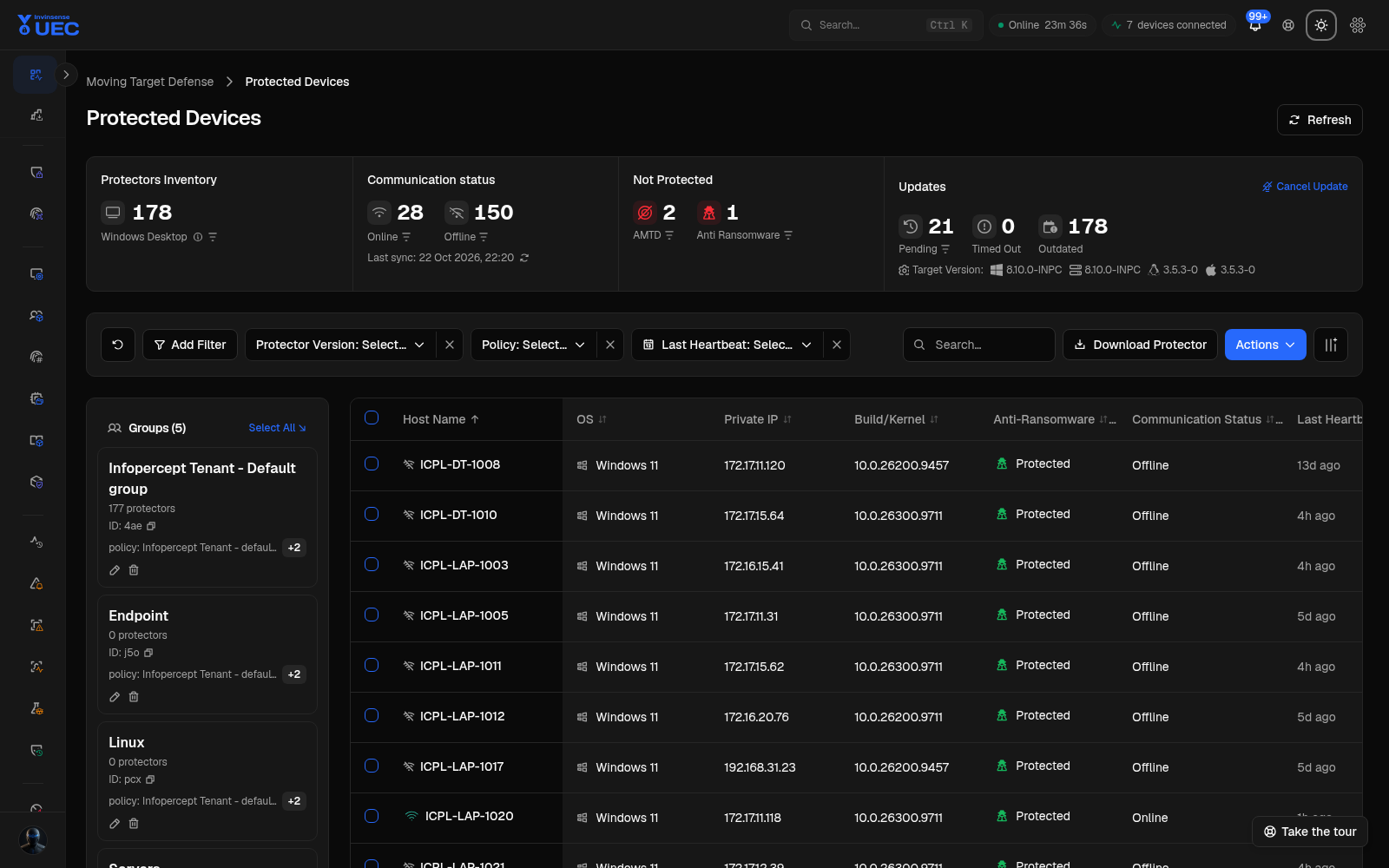This screenshot has height=868, width=1389.
Task: Focus the global search box in header
Action: pyautogui.click(x=885, y=25)
